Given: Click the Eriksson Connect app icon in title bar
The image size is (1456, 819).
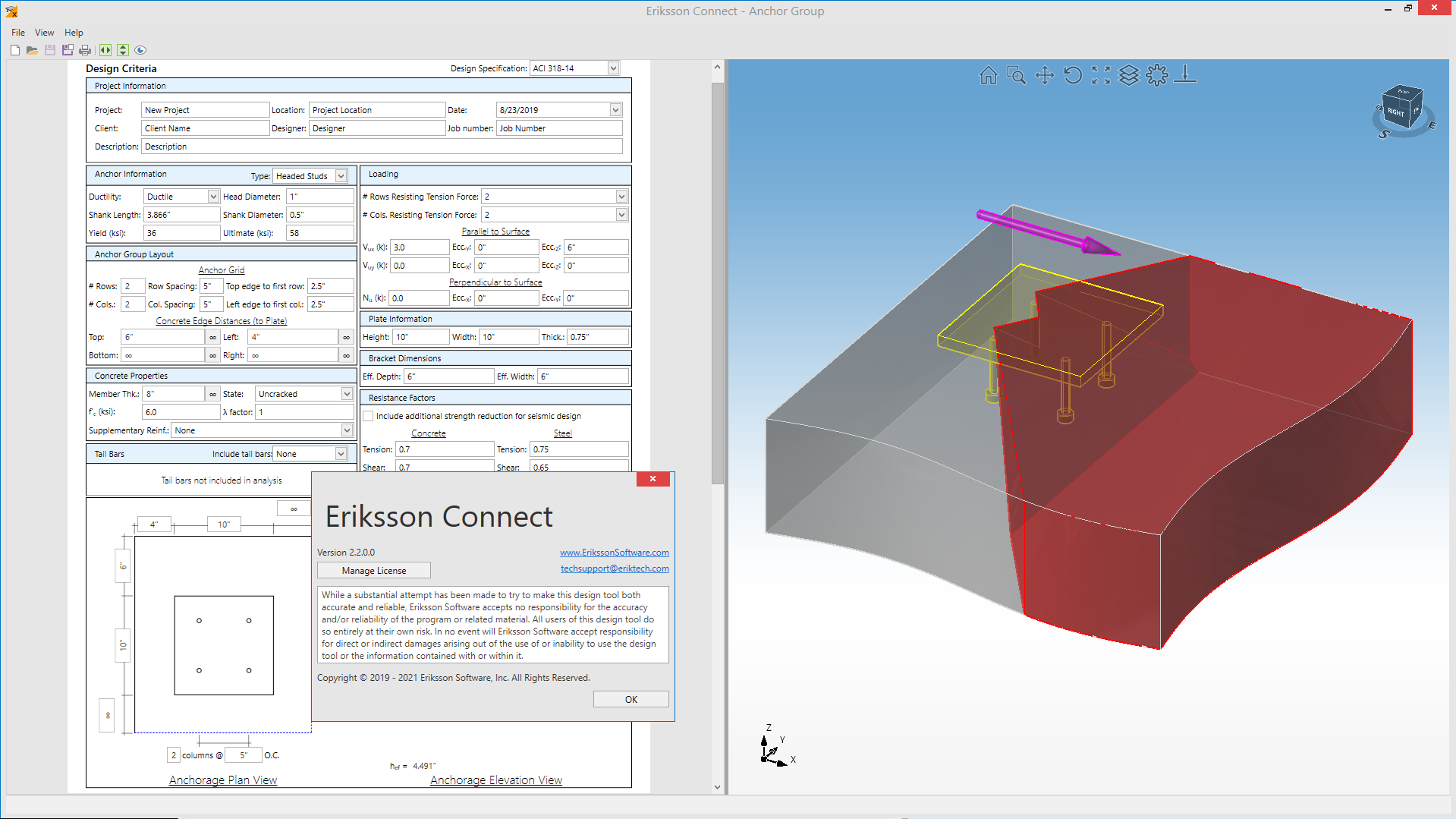Looking at the screenshot, I should (x=11, y=11).
